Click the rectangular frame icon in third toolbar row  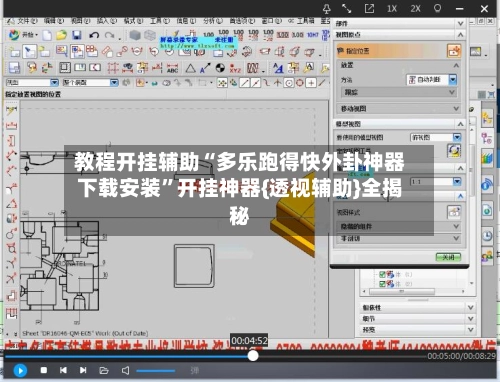coord(65,68)
